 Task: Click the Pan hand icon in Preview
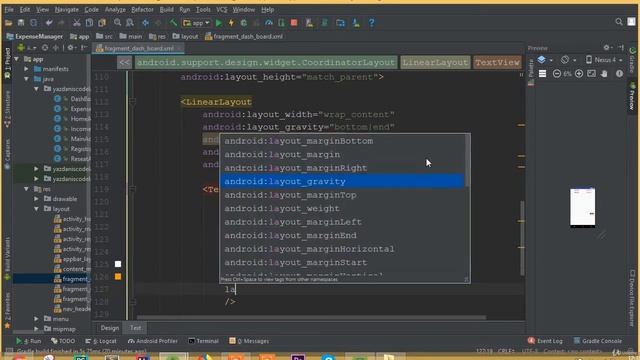604,73
